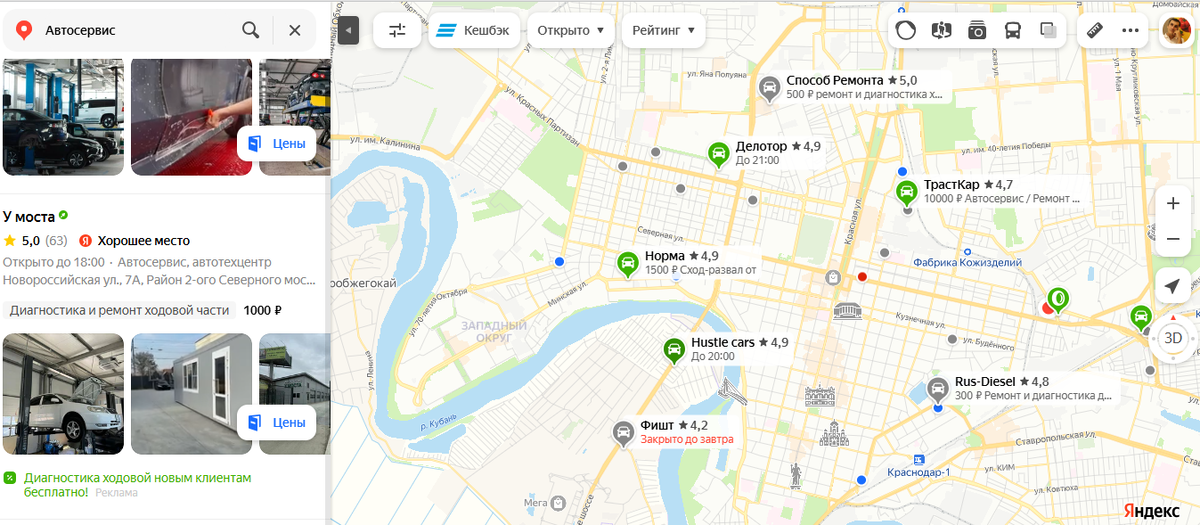Apply the Кешбэк filter

(474, 30)
